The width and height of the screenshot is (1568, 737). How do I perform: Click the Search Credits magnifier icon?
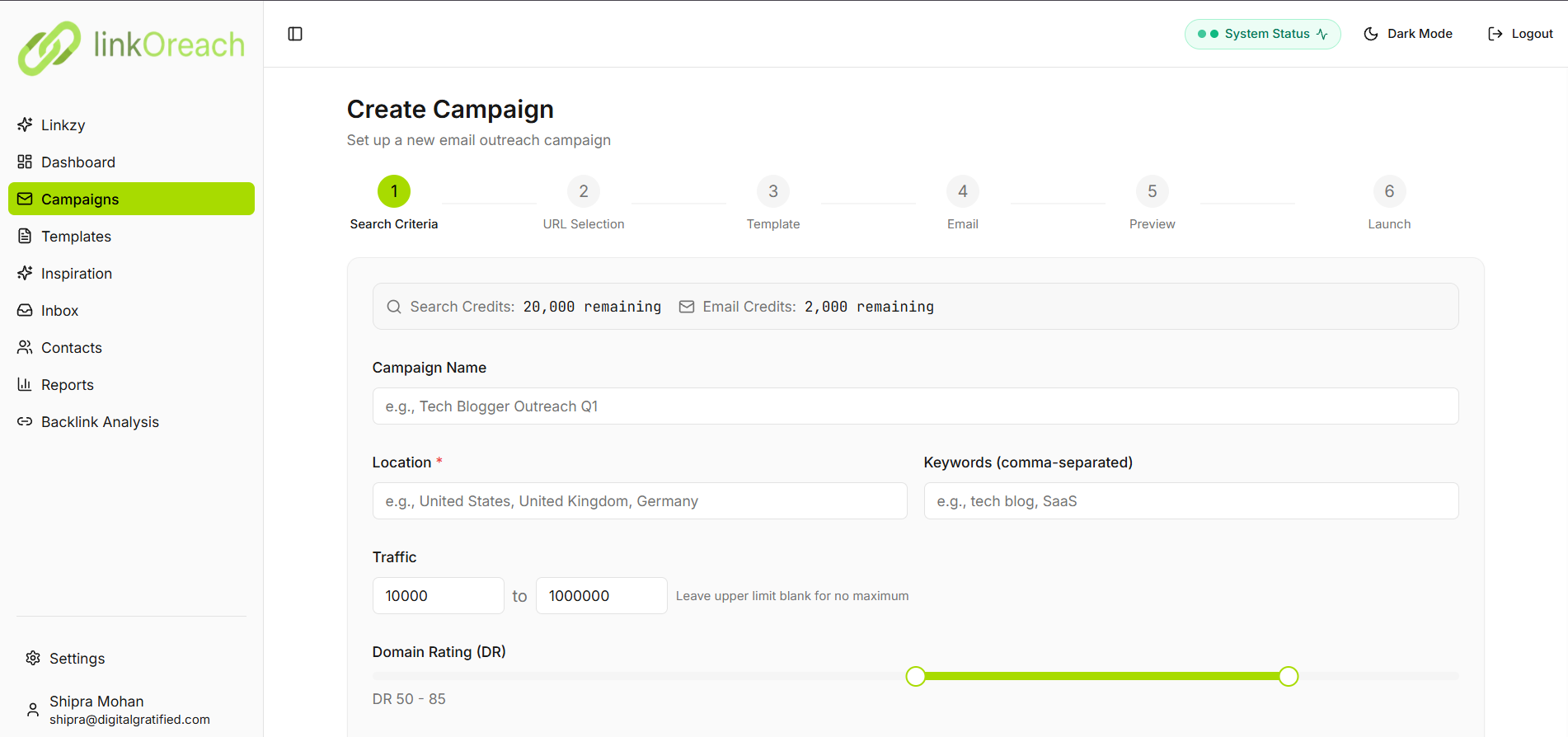pos(394,307)
